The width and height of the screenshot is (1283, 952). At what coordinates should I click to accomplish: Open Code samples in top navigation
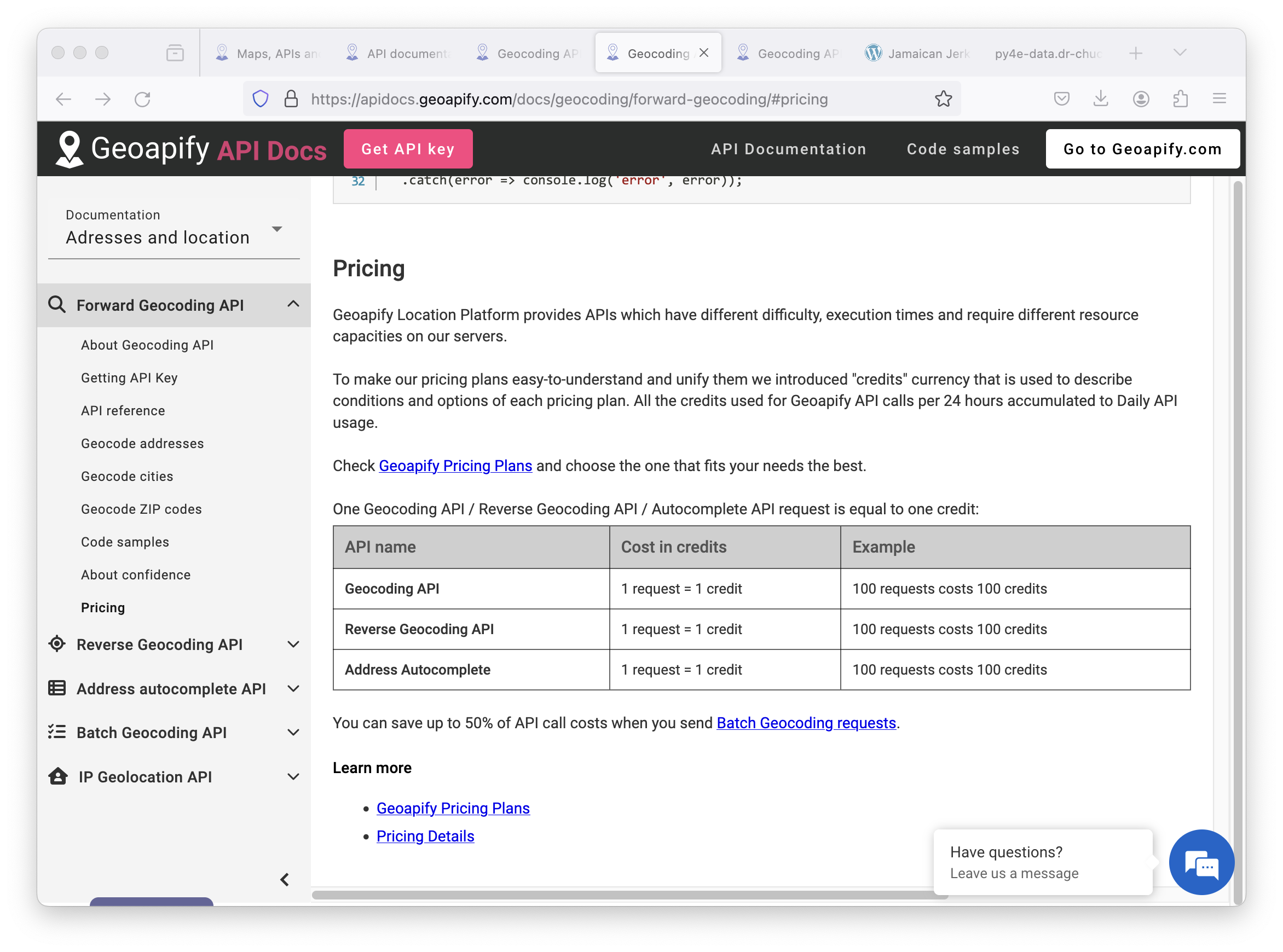[963, 149]
